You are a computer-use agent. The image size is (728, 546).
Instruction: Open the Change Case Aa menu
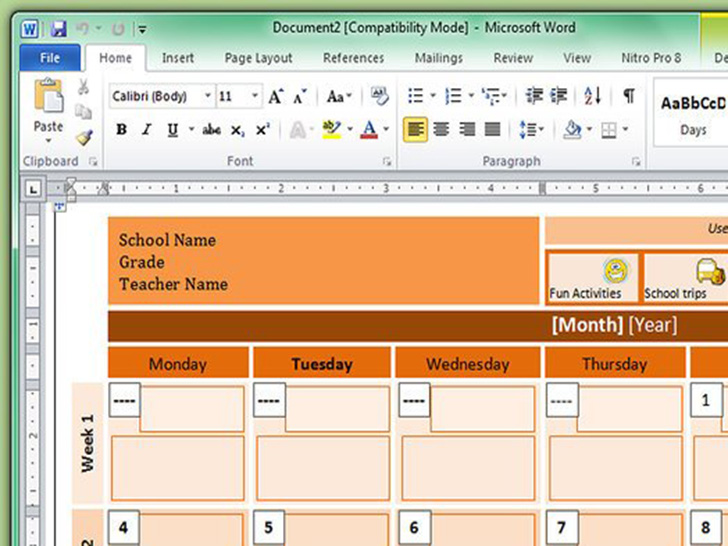[x=338, y=96]
